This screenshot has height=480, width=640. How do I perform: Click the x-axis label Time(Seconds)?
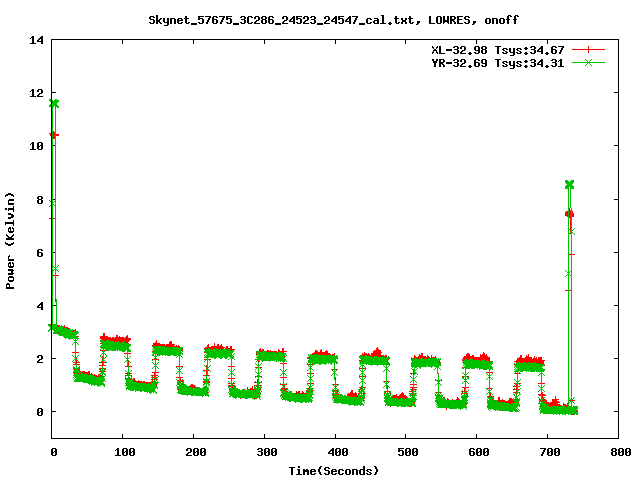pyautogui.click(x=334, y=471)
